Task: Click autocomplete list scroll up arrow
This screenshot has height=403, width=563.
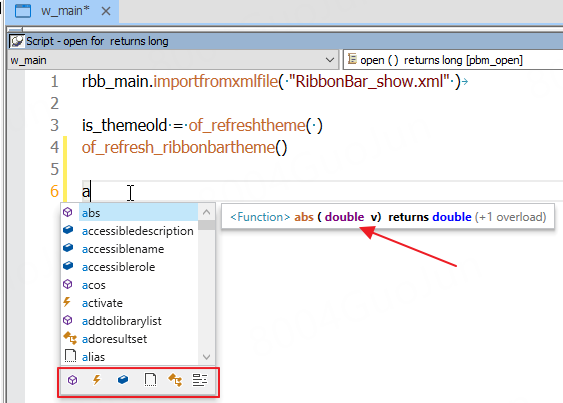Action: coord(206,212)
